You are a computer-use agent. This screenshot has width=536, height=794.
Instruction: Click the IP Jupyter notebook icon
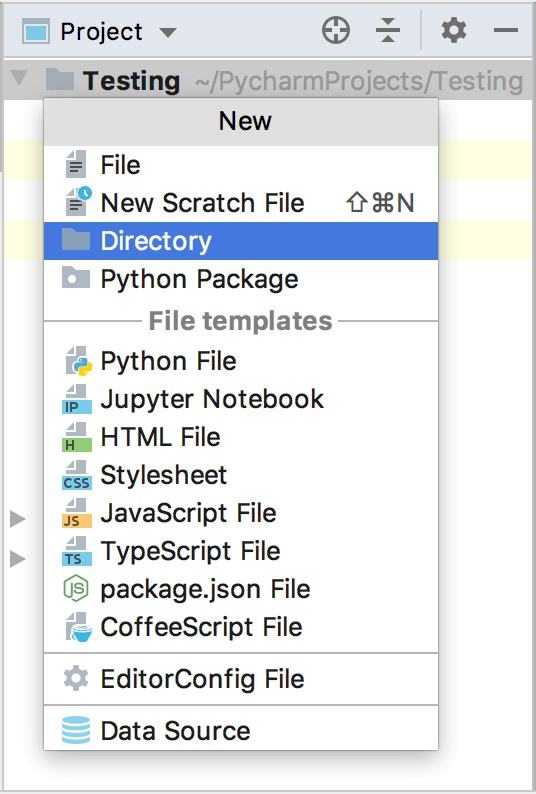click(x=77, y=399)
